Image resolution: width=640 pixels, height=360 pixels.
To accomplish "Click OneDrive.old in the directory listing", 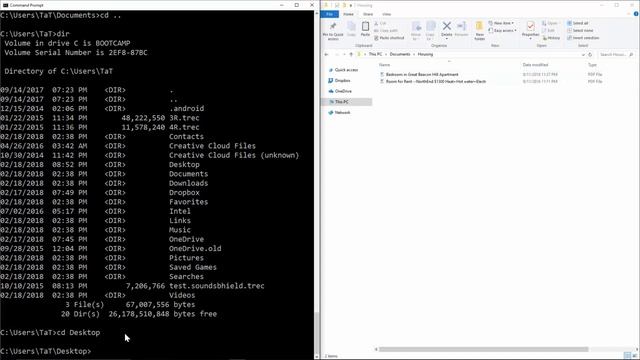I will tap(195, 249).
